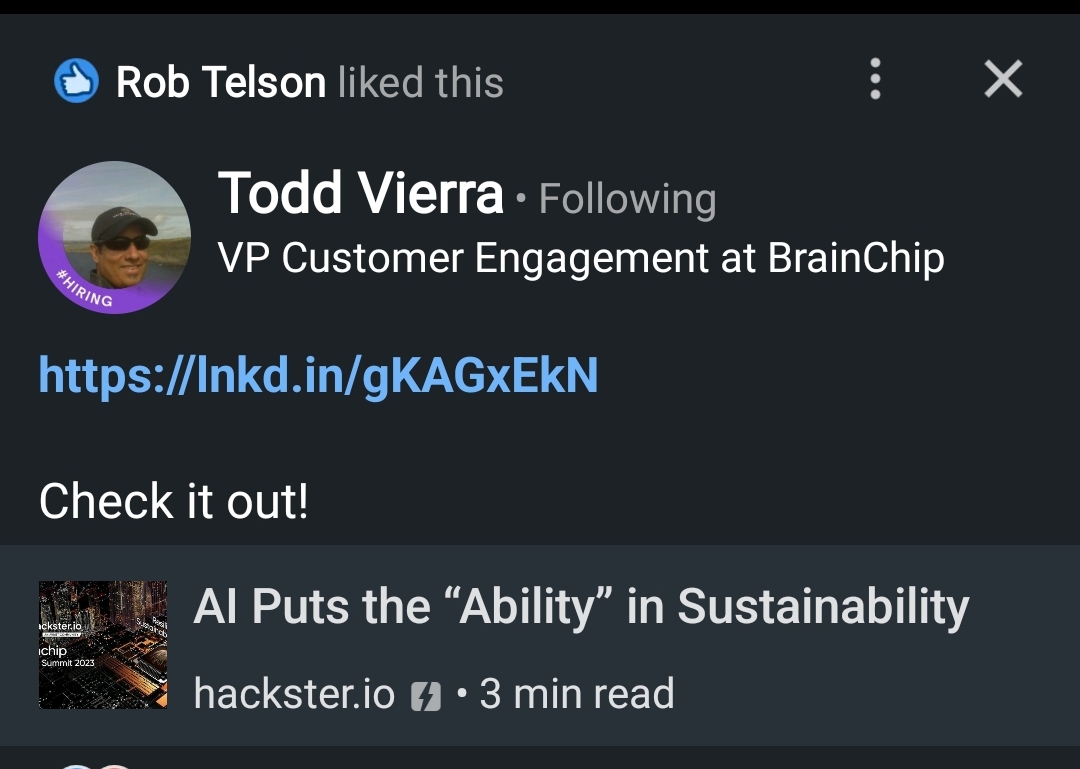Click the Todd Vierra name link
The height and width of the screenshot is (769, 1080).
pos(360,193)
